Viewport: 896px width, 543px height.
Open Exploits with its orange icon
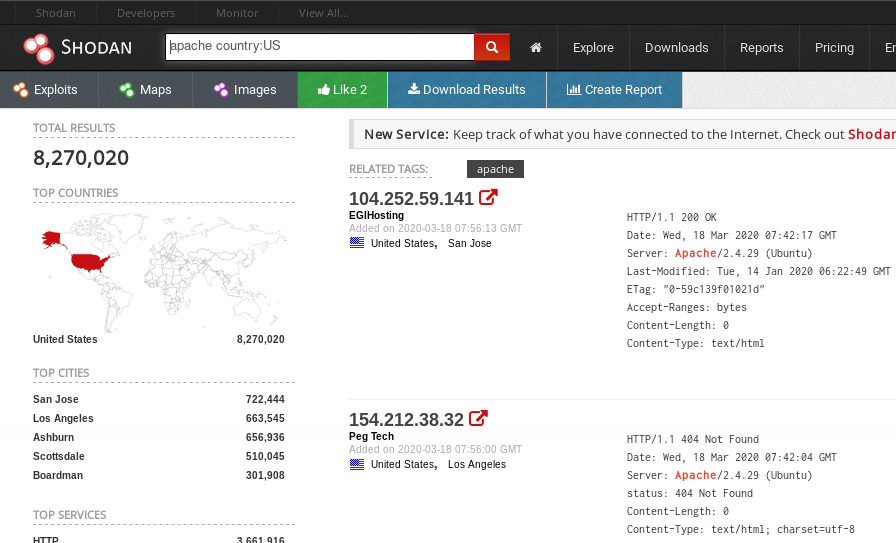(21, 90)
